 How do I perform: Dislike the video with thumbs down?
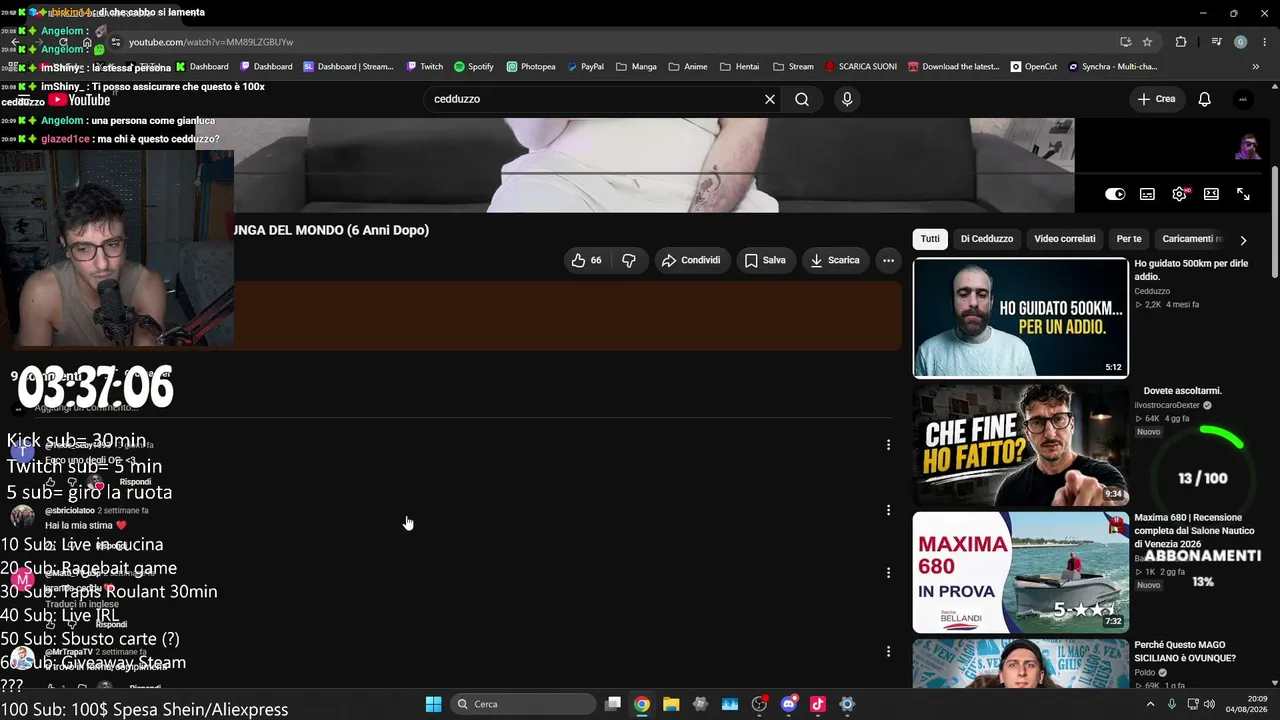tap(629, 260)
